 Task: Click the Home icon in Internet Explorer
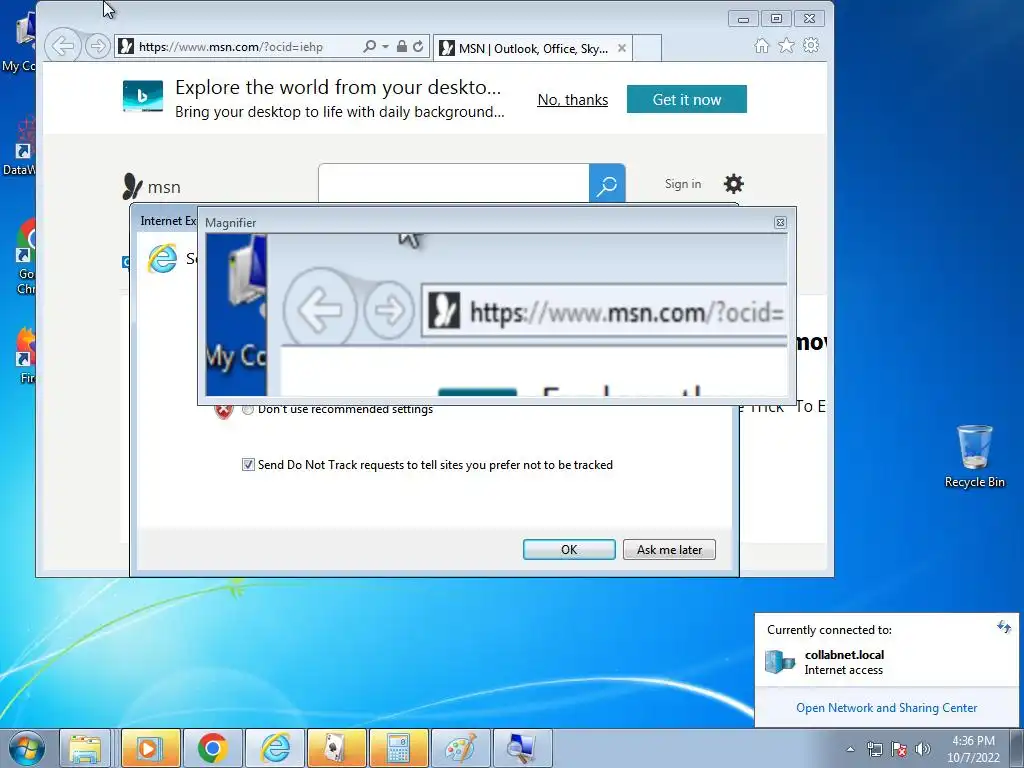pyautogui.click(x=761, y=46)
